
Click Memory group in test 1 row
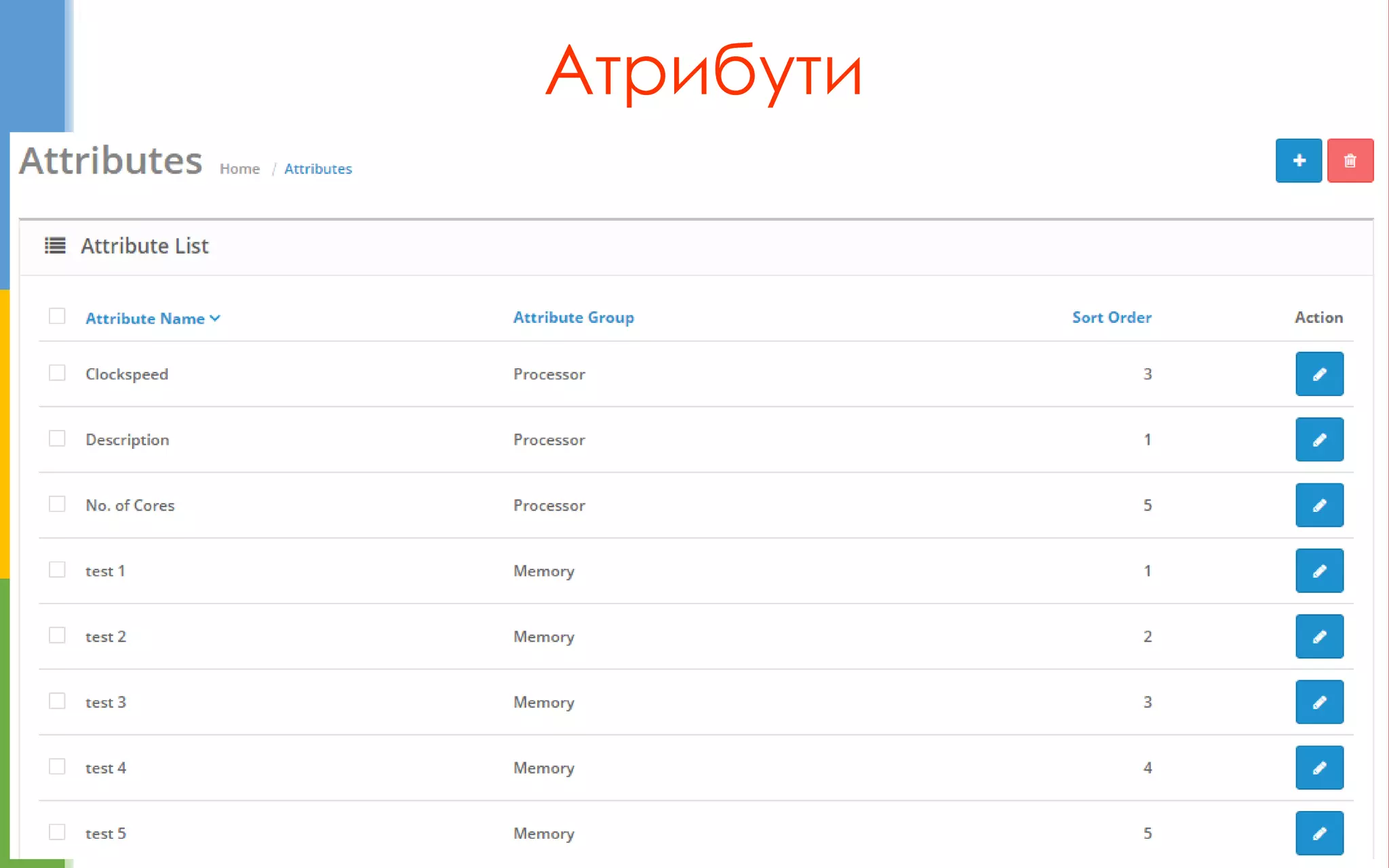pyautogui.click(x=544, y=572)
